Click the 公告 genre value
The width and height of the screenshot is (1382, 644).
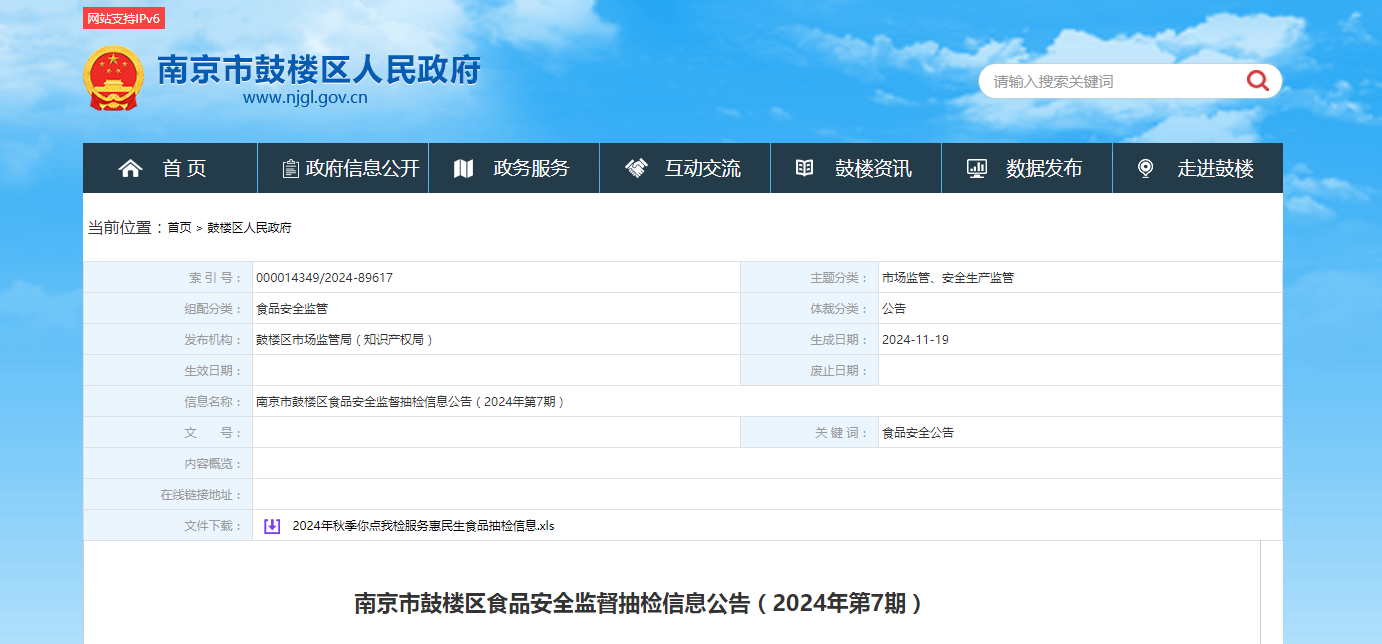(x=894, y=309)
